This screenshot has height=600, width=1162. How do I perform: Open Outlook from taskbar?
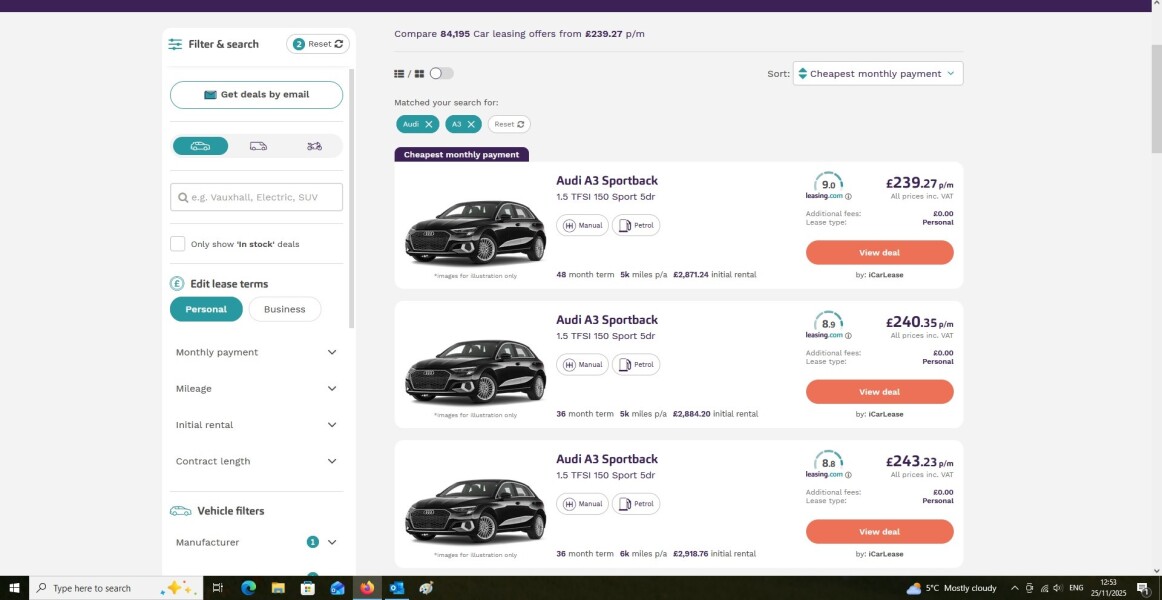coord(396,588)
